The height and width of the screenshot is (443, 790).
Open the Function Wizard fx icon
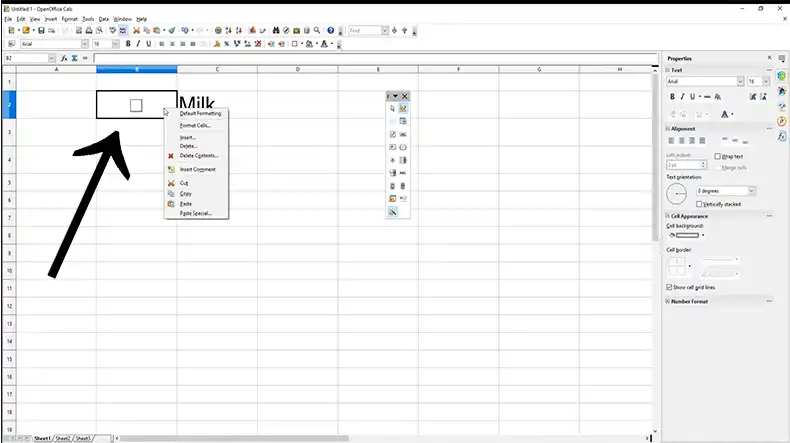click(x=64, y=58)
